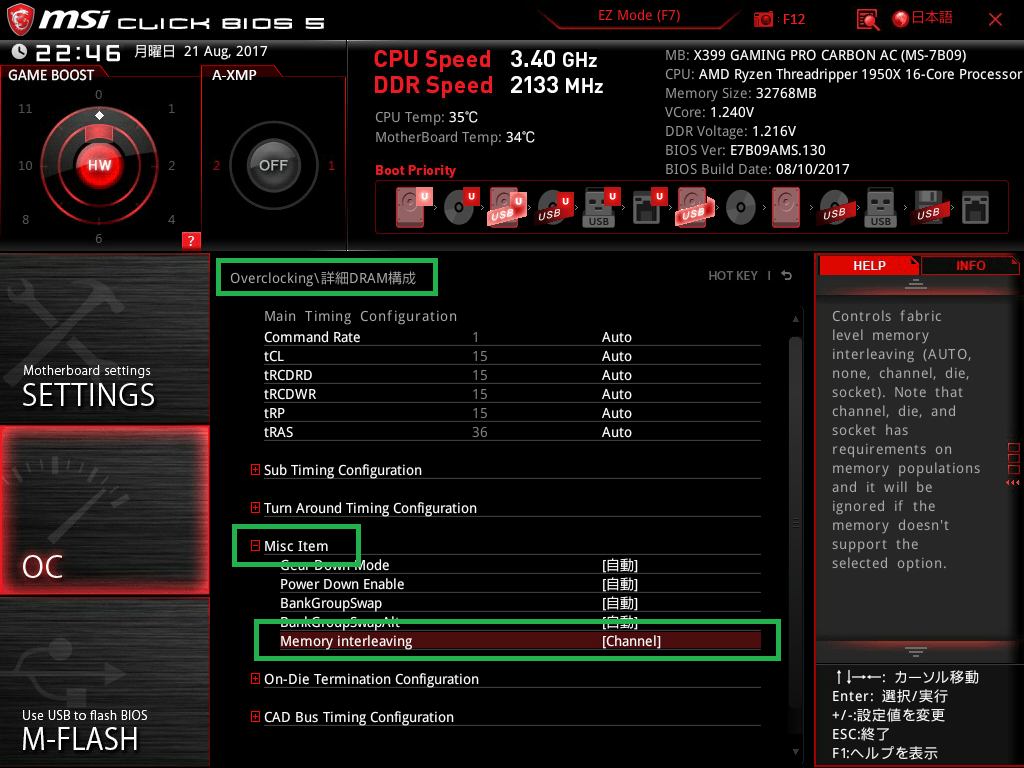The image size is (1024, 768).
Task: Go back using the return arrow icon
Action: [787, 276]
